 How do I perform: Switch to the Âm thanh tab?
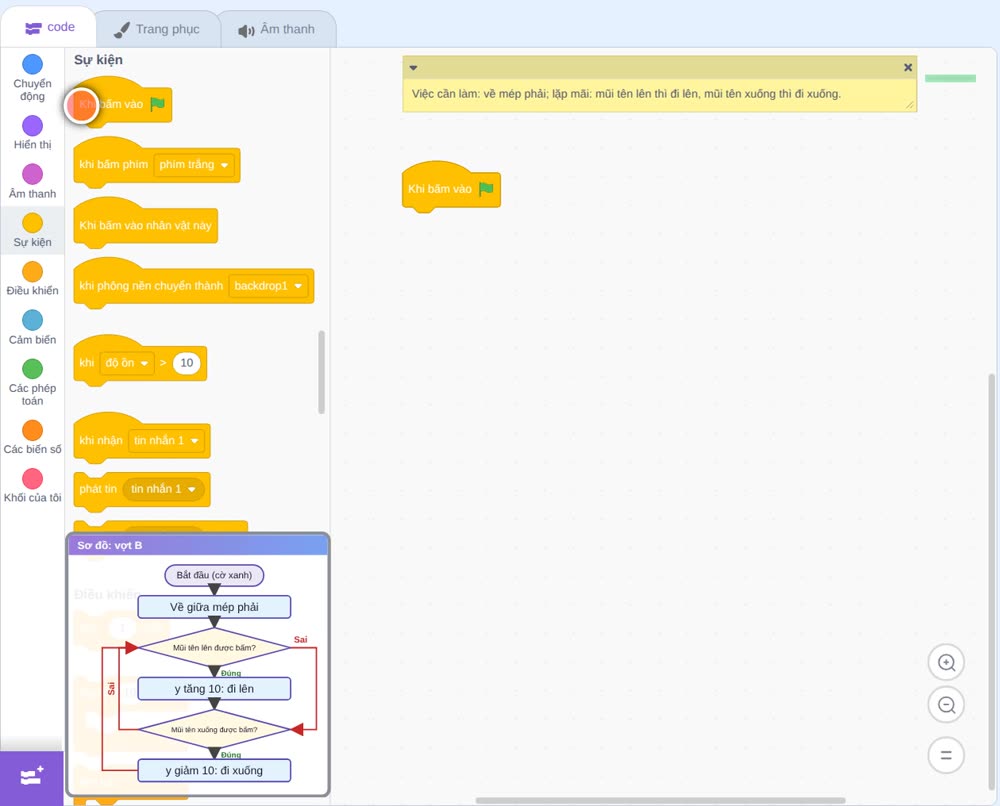(x=277, y=29)
